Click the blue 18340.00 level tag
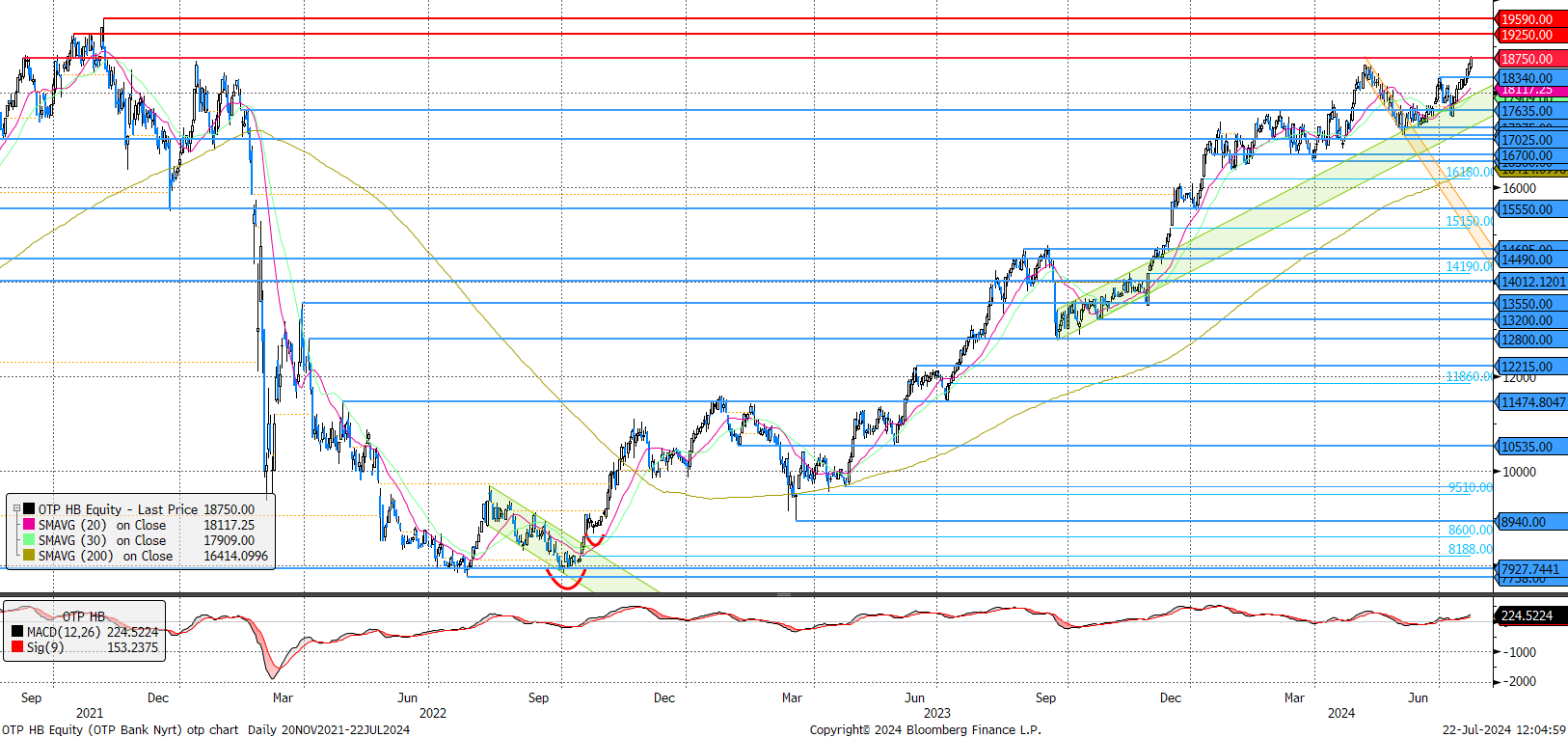This screenshot has width=1568, height=738. 1530,78
